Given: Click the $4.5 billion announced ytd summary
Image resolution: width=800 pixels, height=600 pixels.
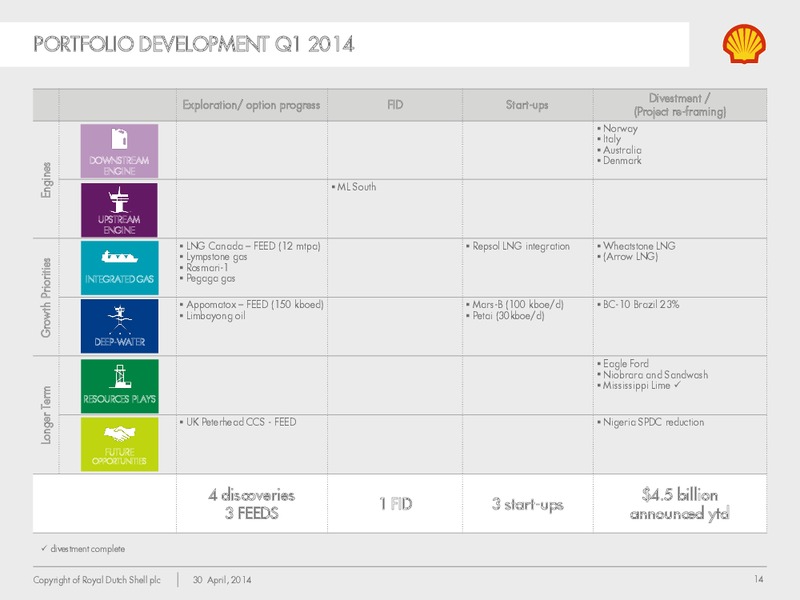Looking at the screenshot, I should point(680,504).
